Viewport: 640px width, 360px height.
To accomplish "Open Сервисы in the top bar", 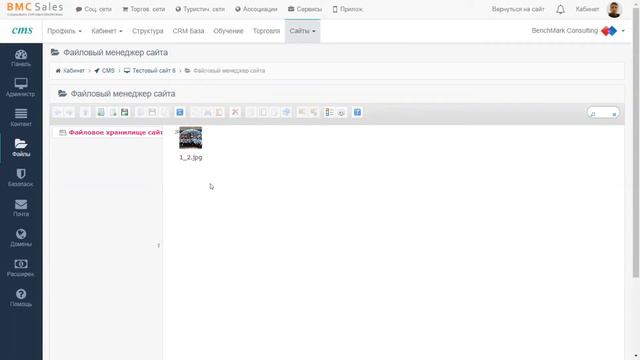I will coord(305,9).
